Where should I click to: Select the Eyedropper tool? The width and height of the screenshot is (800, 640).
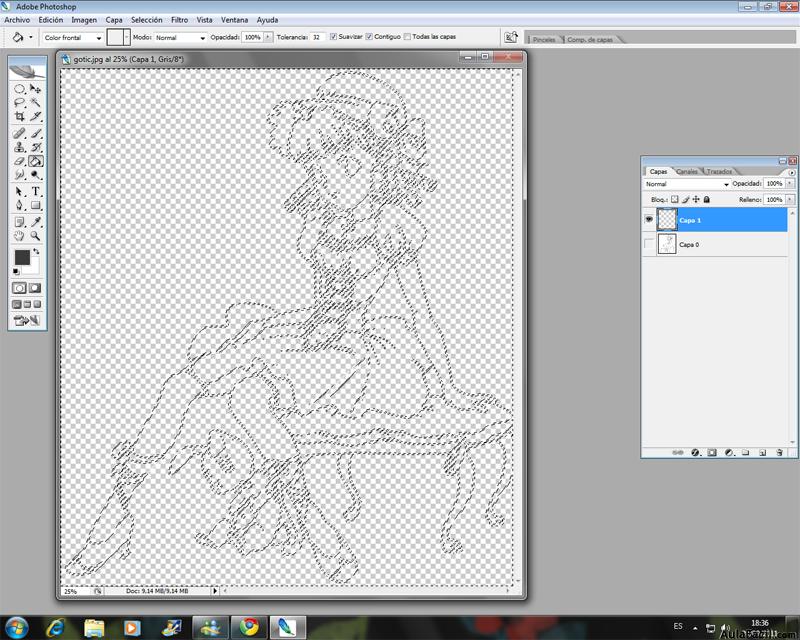tap(36, 222)
